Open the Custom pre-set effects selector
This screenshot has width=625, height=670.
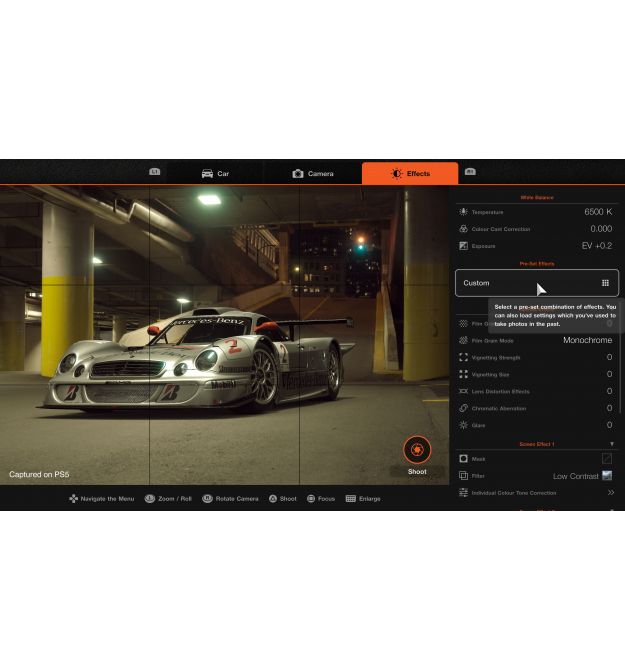(536, 283)
